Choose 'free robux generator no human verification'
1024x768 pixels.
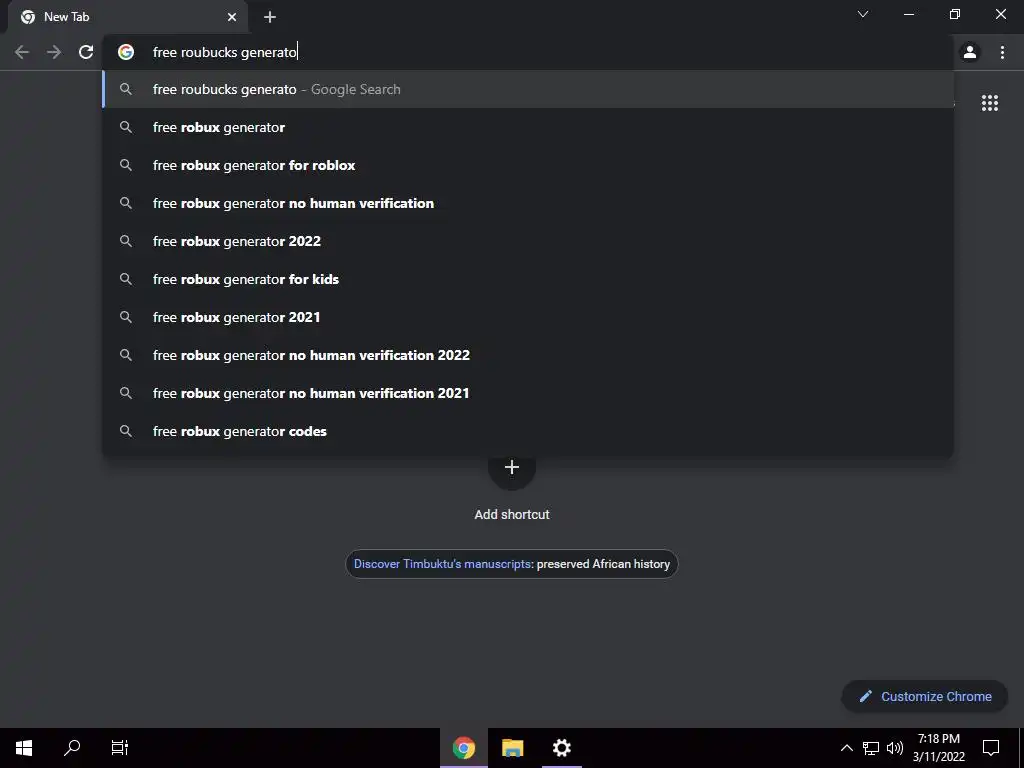528,203
